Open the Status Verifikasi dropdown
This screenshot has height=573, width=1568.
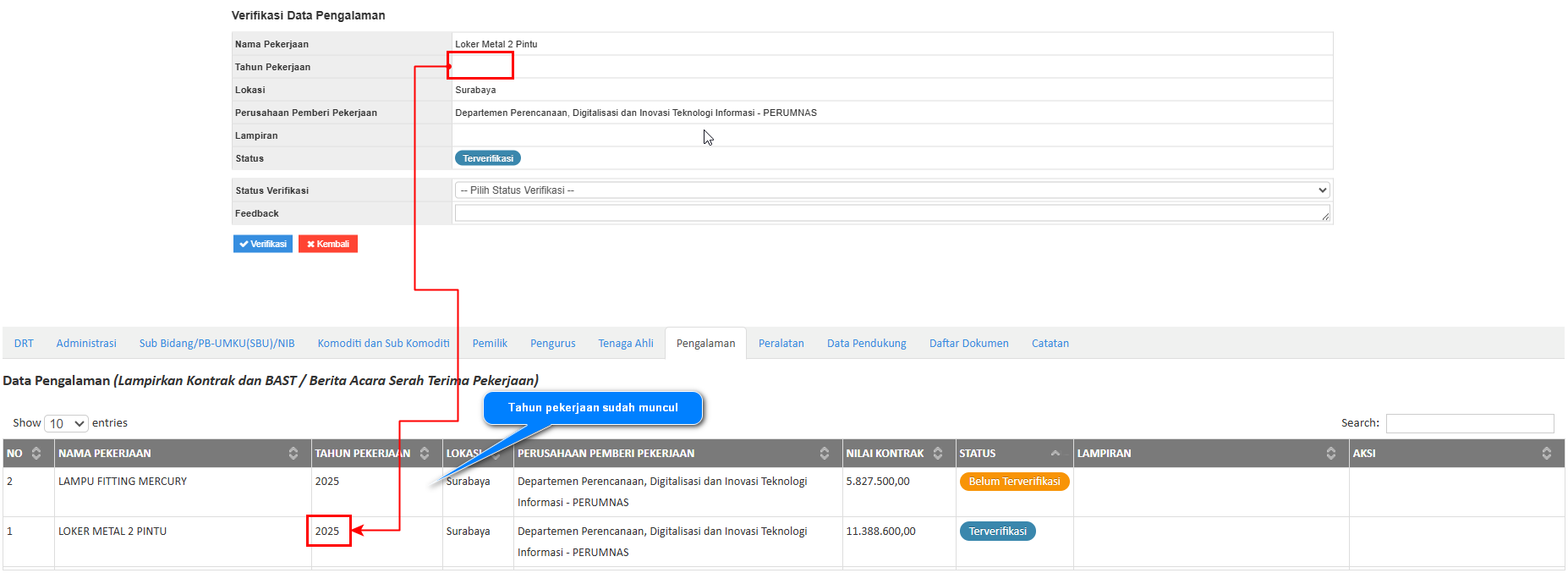click(x=891, y=190)
